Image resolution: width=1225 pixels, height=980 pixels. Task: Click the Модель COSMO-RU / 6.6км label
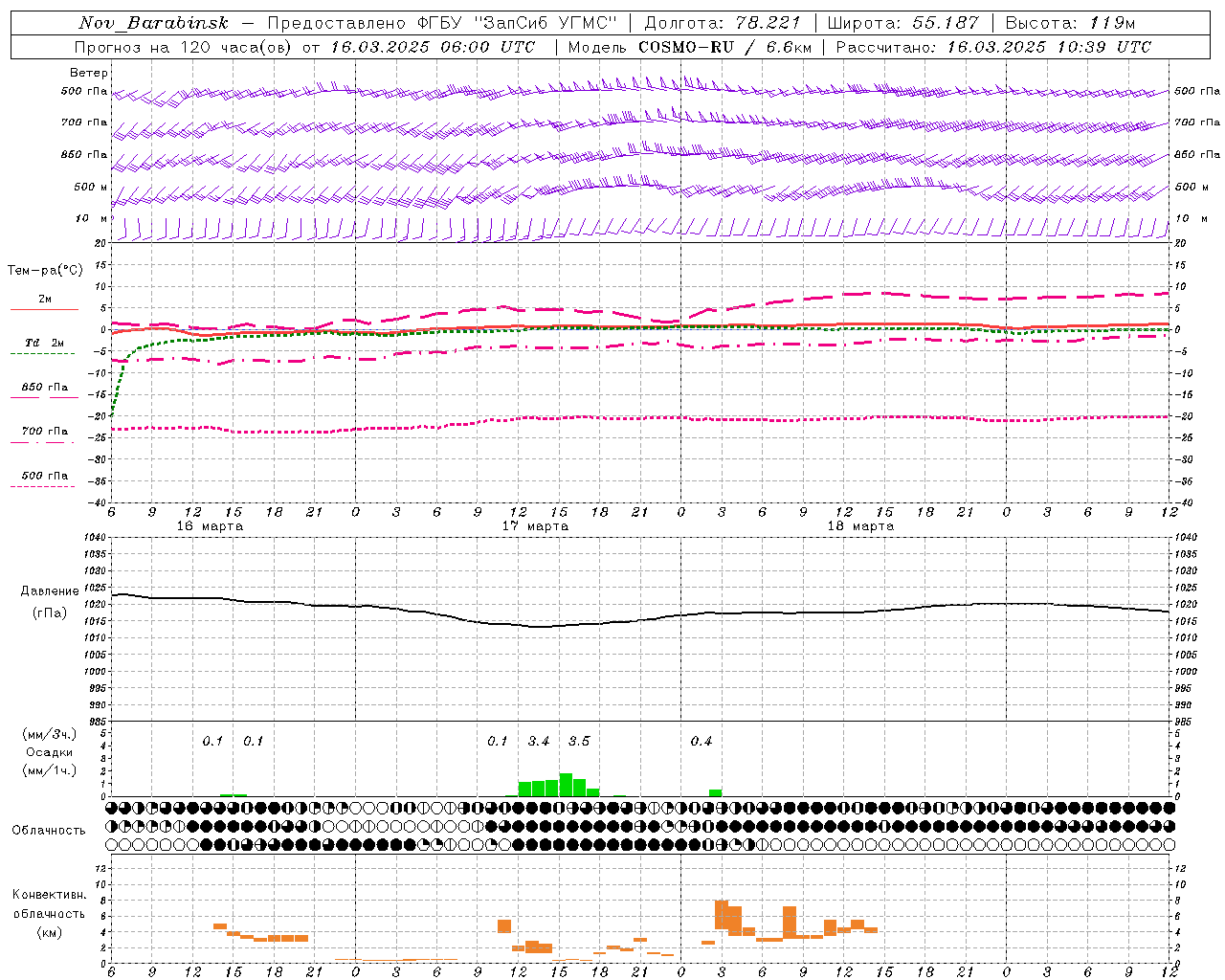690,47
